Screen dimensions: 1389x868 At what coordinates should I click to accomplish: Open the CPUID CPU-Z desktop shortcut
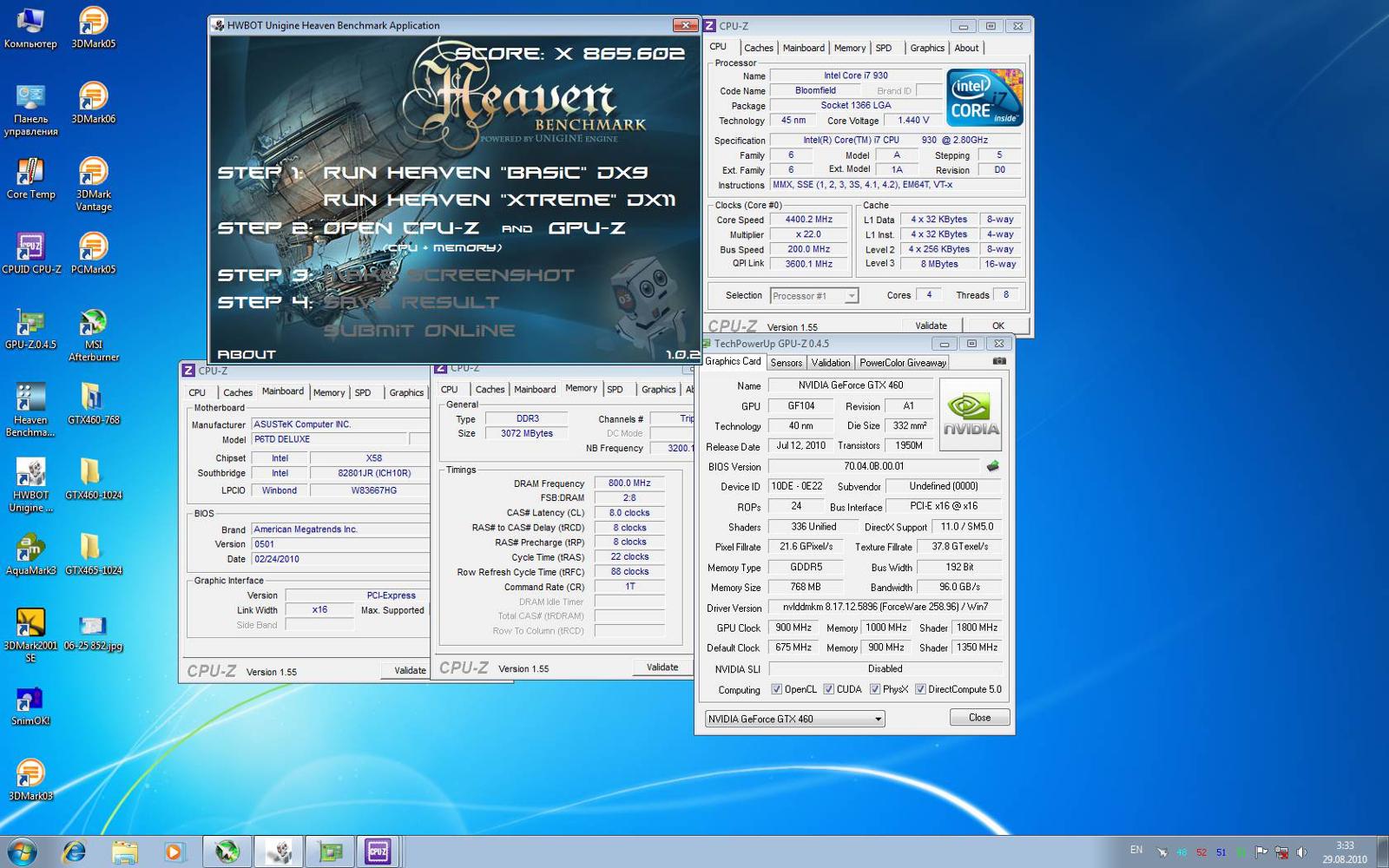31,254
